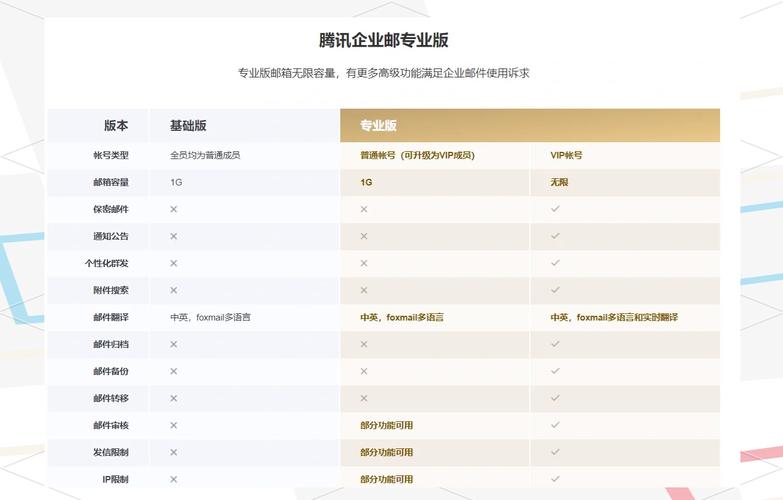783x500 pixels.
Task: Click the 保密邮件 row label
Action: click(x=111, y=209)
